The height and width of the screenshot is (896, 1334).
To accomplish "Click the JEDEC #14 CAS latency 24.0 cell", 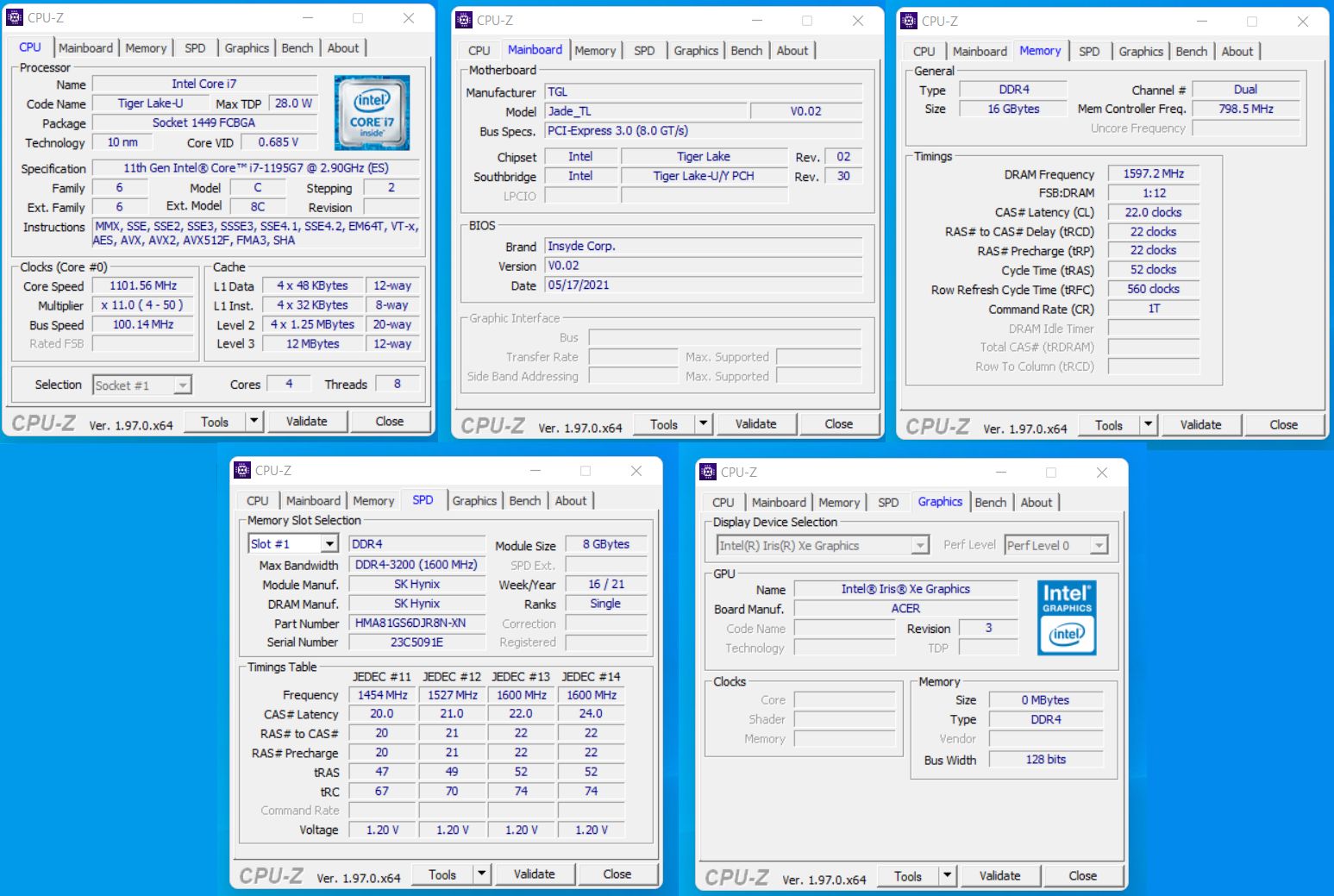I will [591, 714].
